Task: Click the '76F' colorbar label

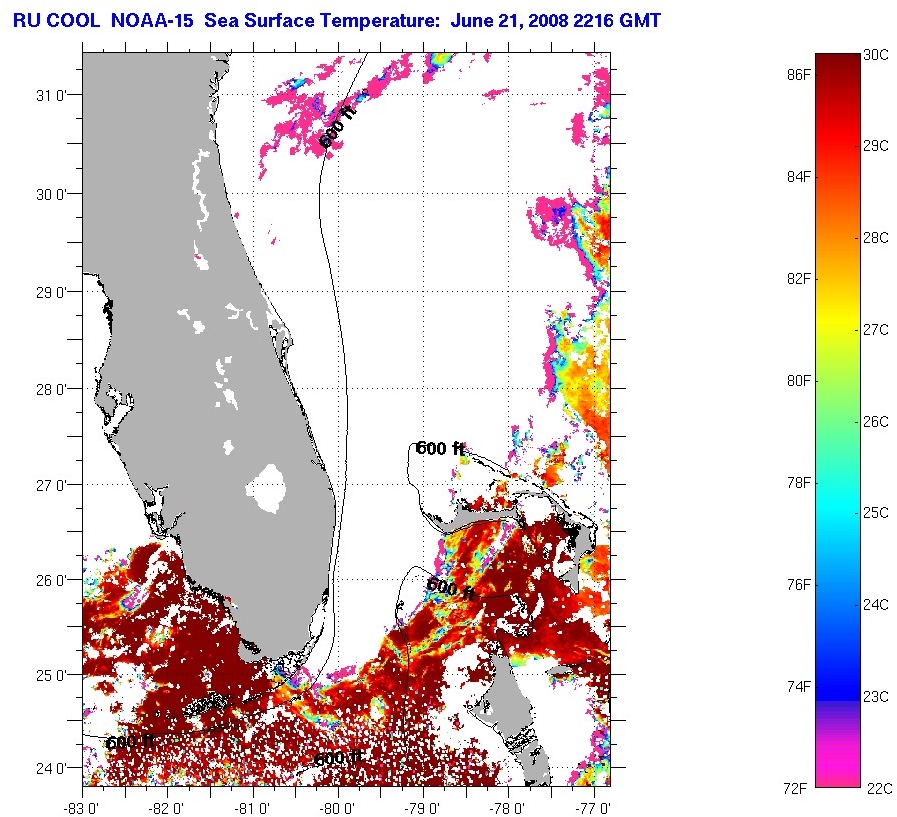Action: pyautogui.click(x=799, y=585)
